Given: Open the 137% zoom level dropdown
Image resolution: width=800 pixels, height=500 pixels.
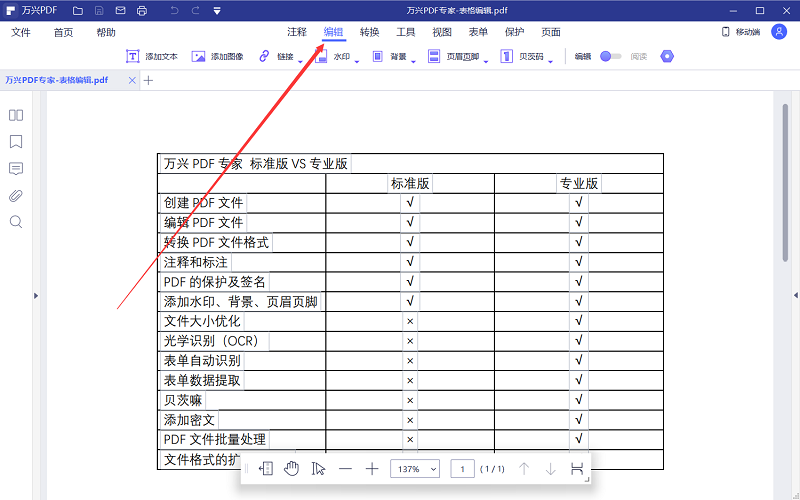Looking at the screenshot, I should (x=415, y=469).
